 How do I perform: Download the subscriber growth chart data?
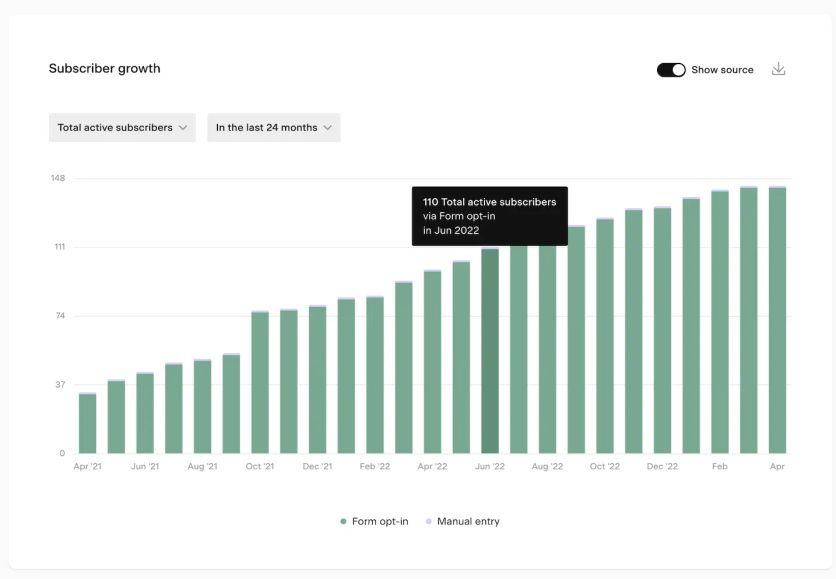point(778,69)
